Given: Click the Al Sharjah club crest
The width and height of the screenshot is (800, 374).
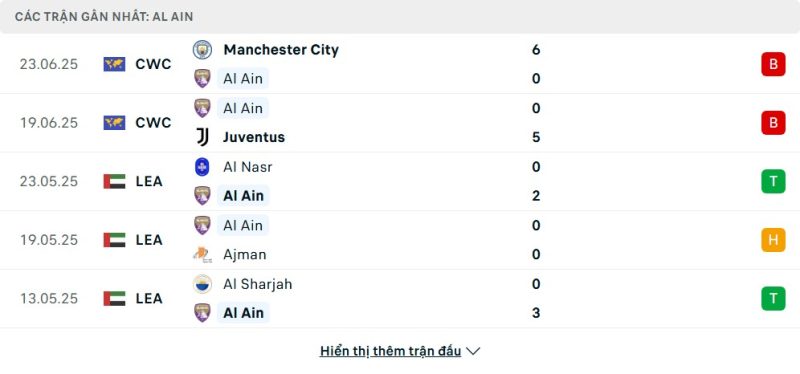Looking at the screenshot, I should [x=202, y=284].
